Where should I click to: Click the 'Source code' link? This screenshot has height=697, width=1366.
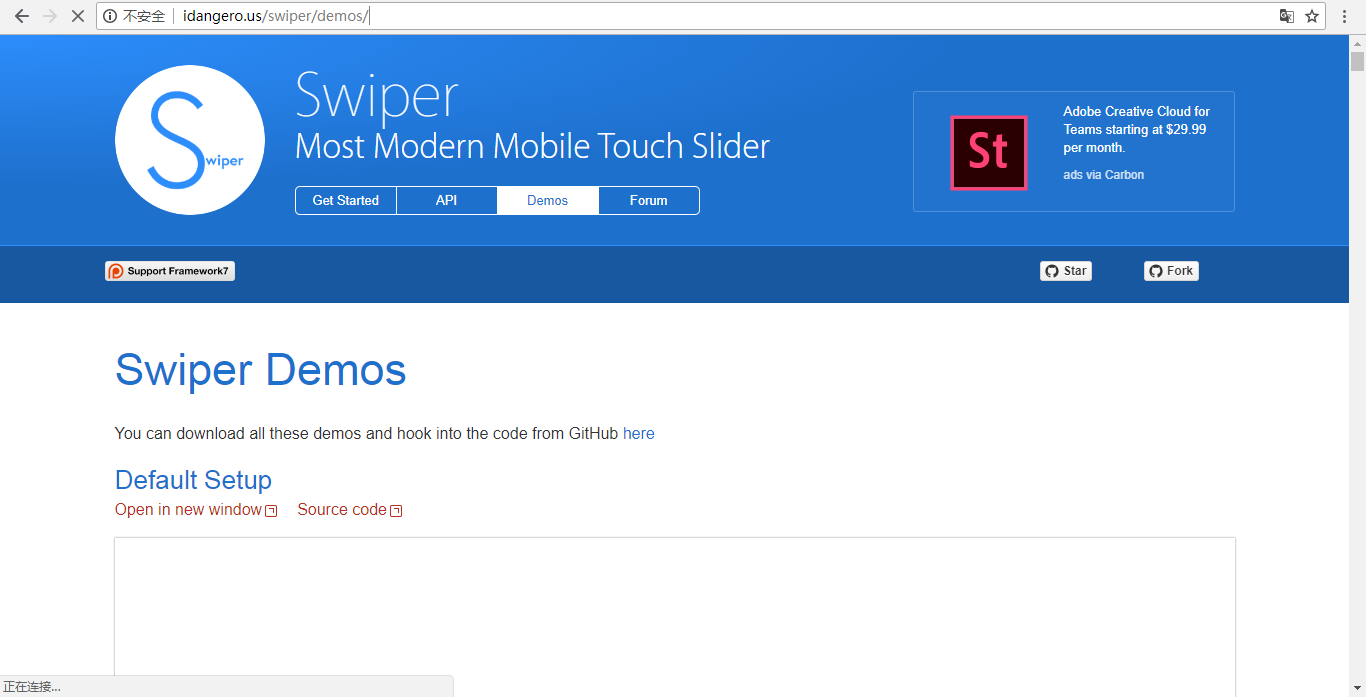point(350,509)
